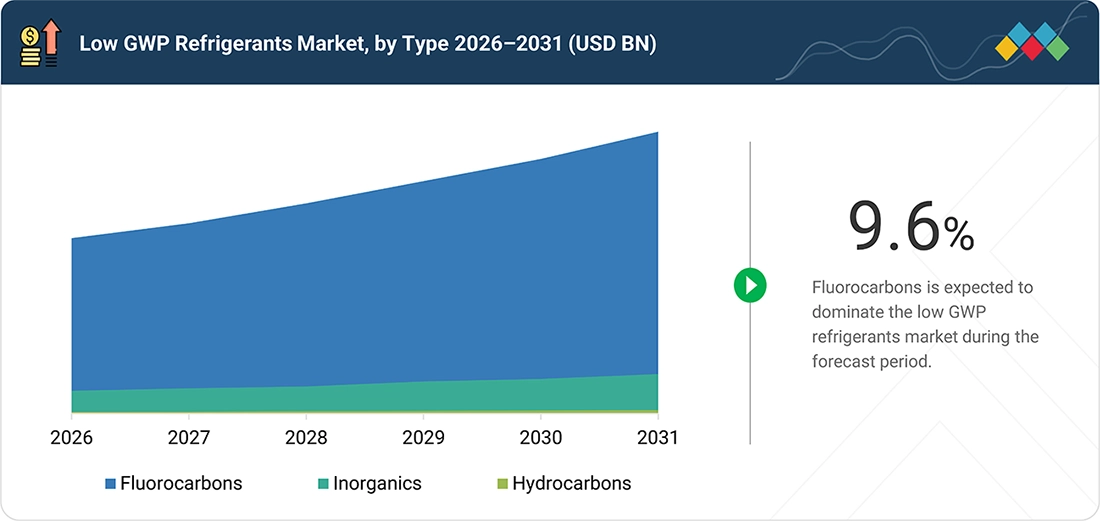Select the Hydrocarbons legend swatch
This screenshot has width=1100, height=521.
502,484
